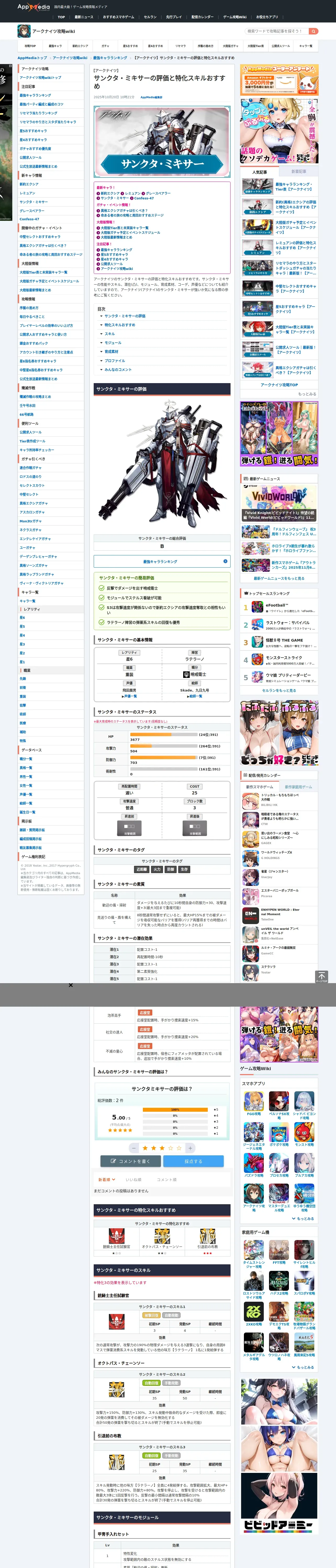Open ブルアカ攻略 app icon
This screenshot has height=1568, width=336.
pos(304,1163)
